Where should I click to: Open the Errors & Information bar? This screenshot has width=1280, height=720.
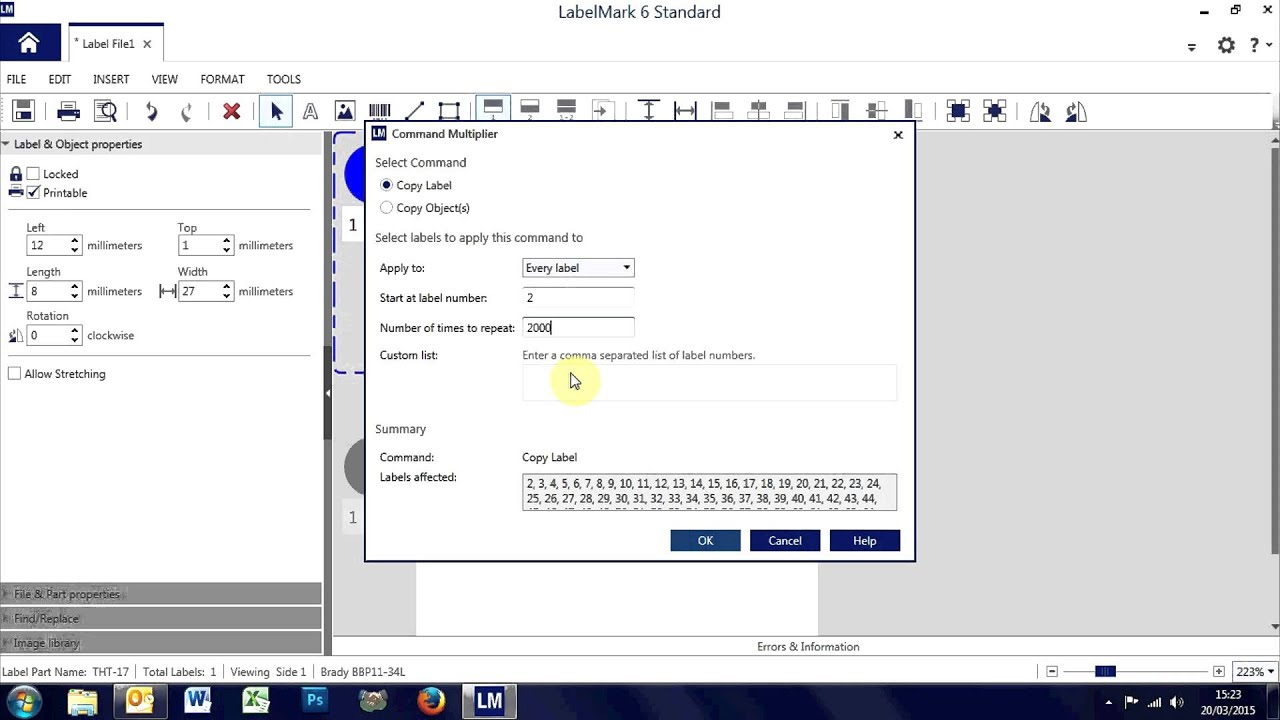pyautogui.click(x=808, y=647)
